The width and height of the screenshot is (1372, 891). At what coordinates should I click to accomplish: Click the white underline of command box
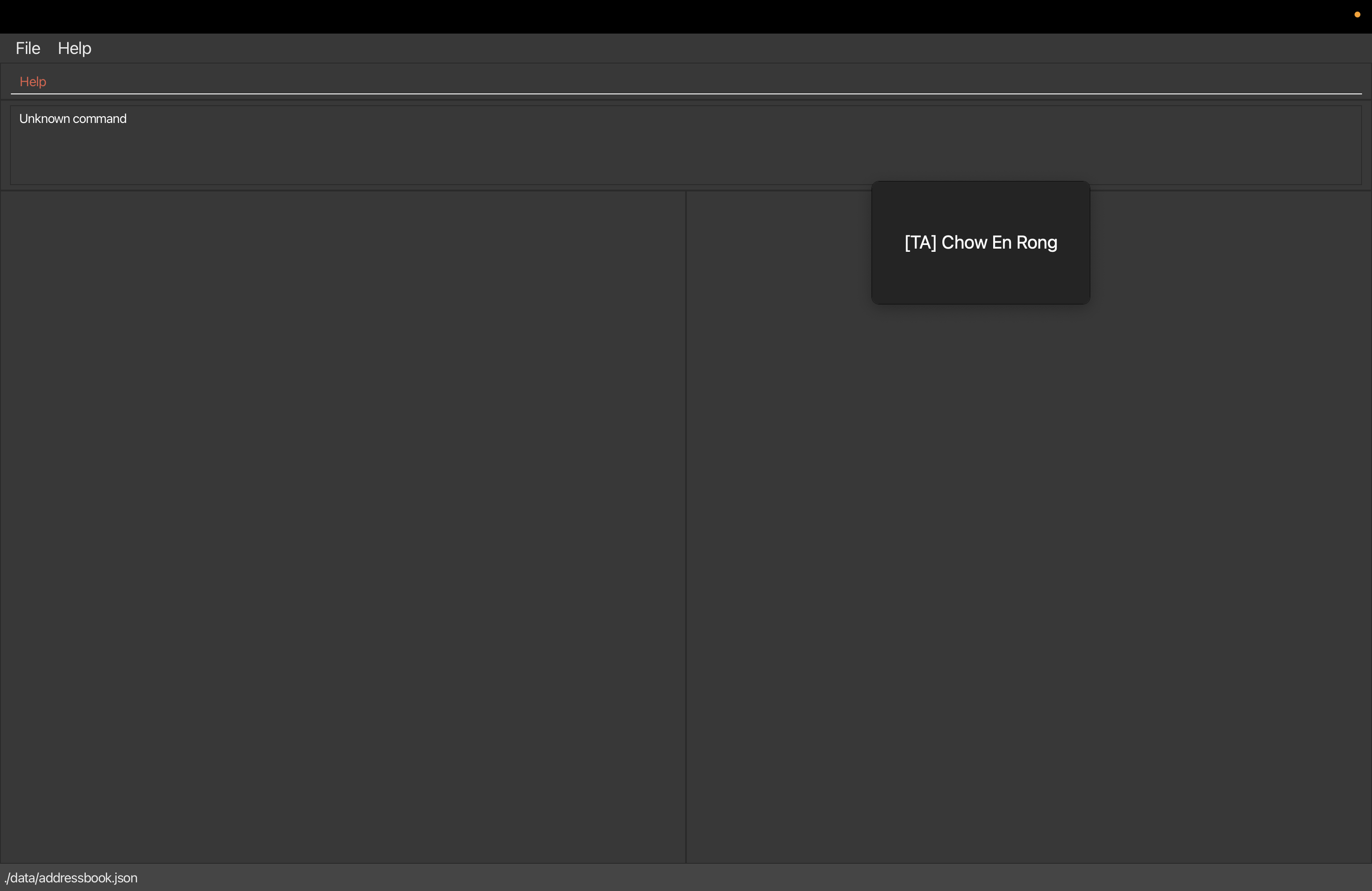coord(686,93)
